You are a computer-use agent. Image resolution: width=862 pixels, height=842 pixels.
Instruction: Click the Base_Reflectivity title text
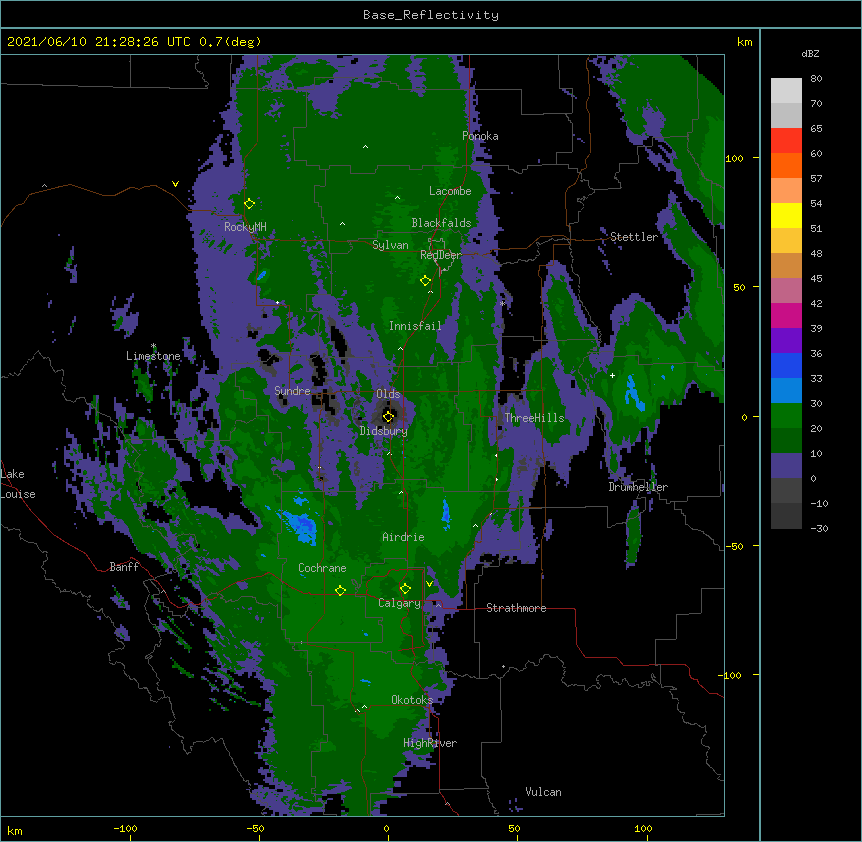[x=431, y=15]
